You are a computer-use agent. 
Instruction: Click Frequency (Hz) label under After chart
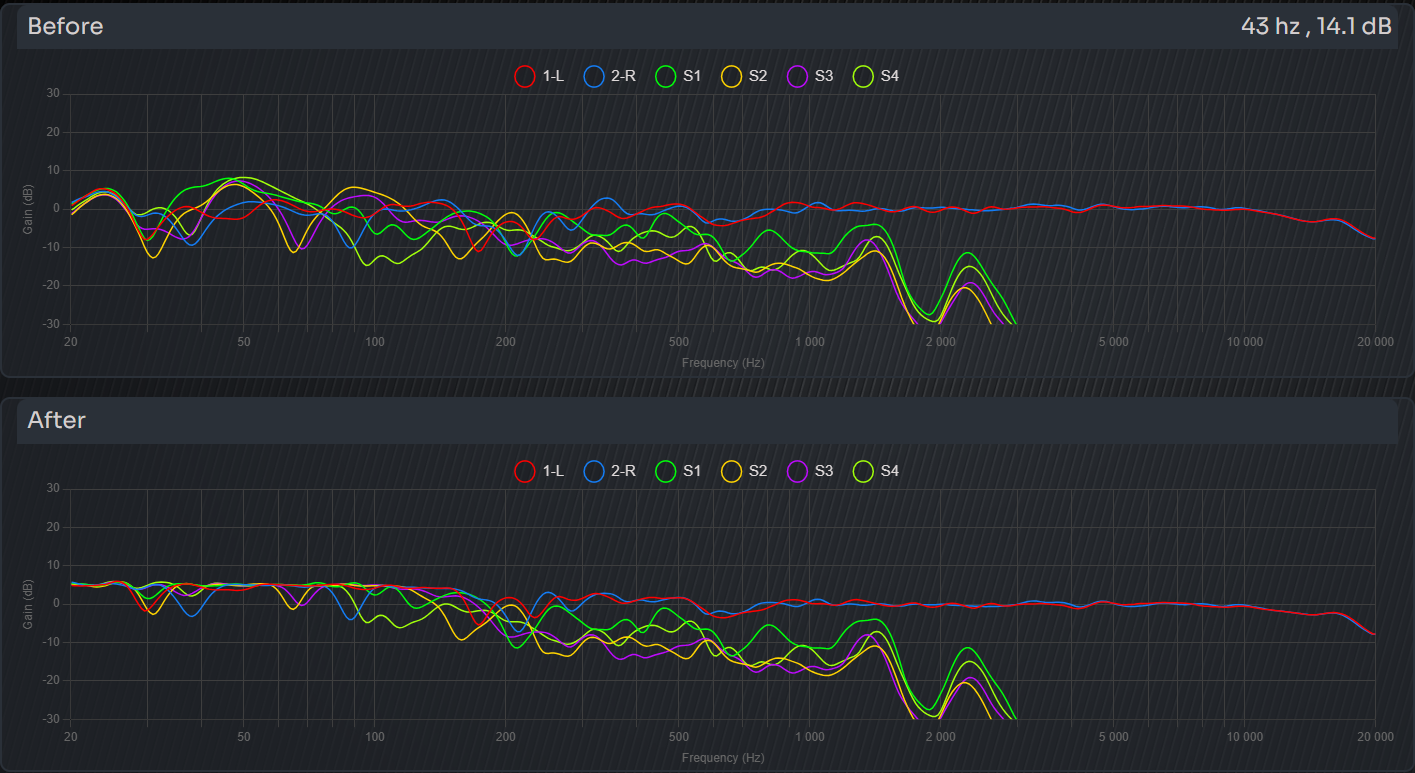click(723, 758)
